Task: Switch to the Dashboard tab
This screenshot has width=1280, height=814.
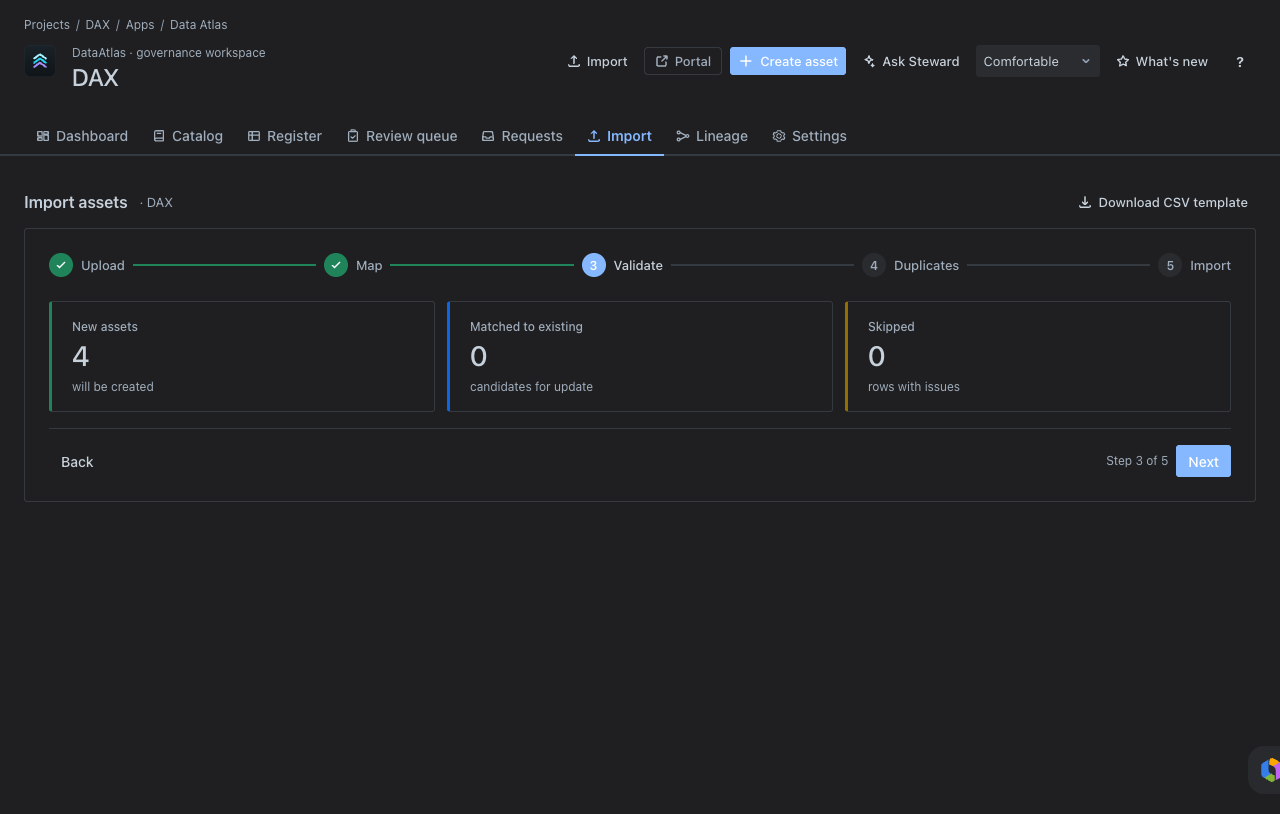Action: (82, 136)
